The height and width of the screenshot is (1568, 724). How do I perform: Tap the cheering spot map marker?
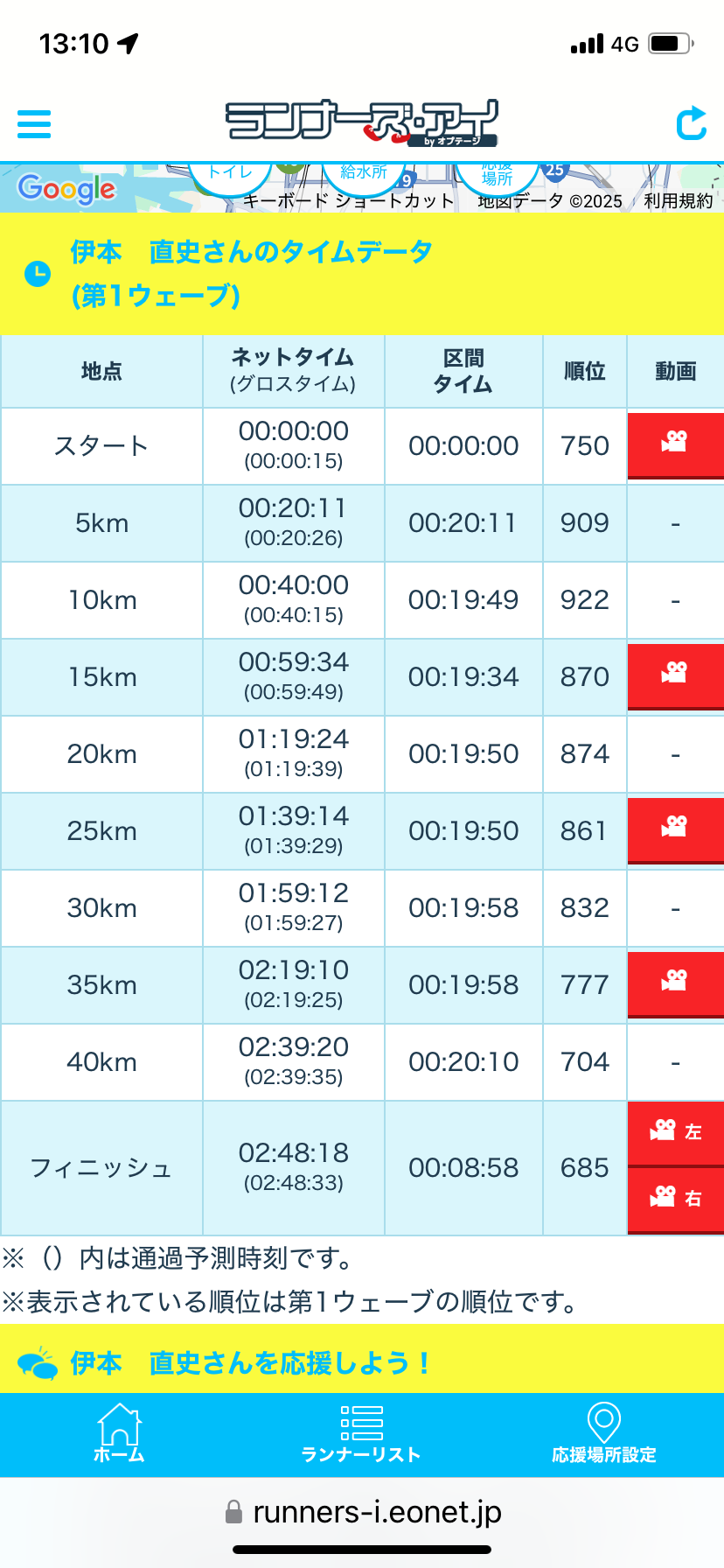[497, 177]
